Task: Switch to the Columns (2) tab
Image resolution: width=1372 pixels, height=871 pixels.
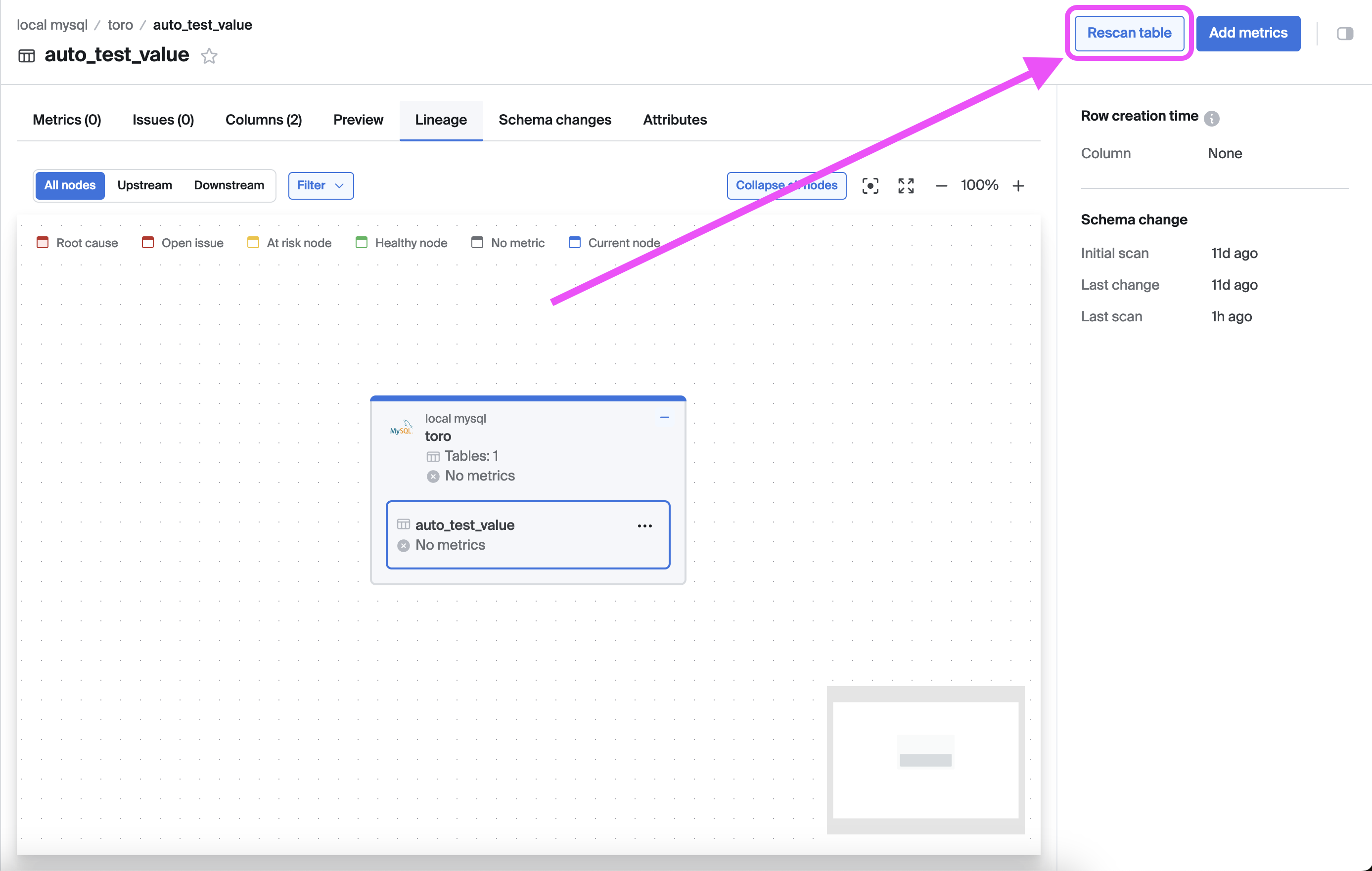Action: click(x=263, y=120)
